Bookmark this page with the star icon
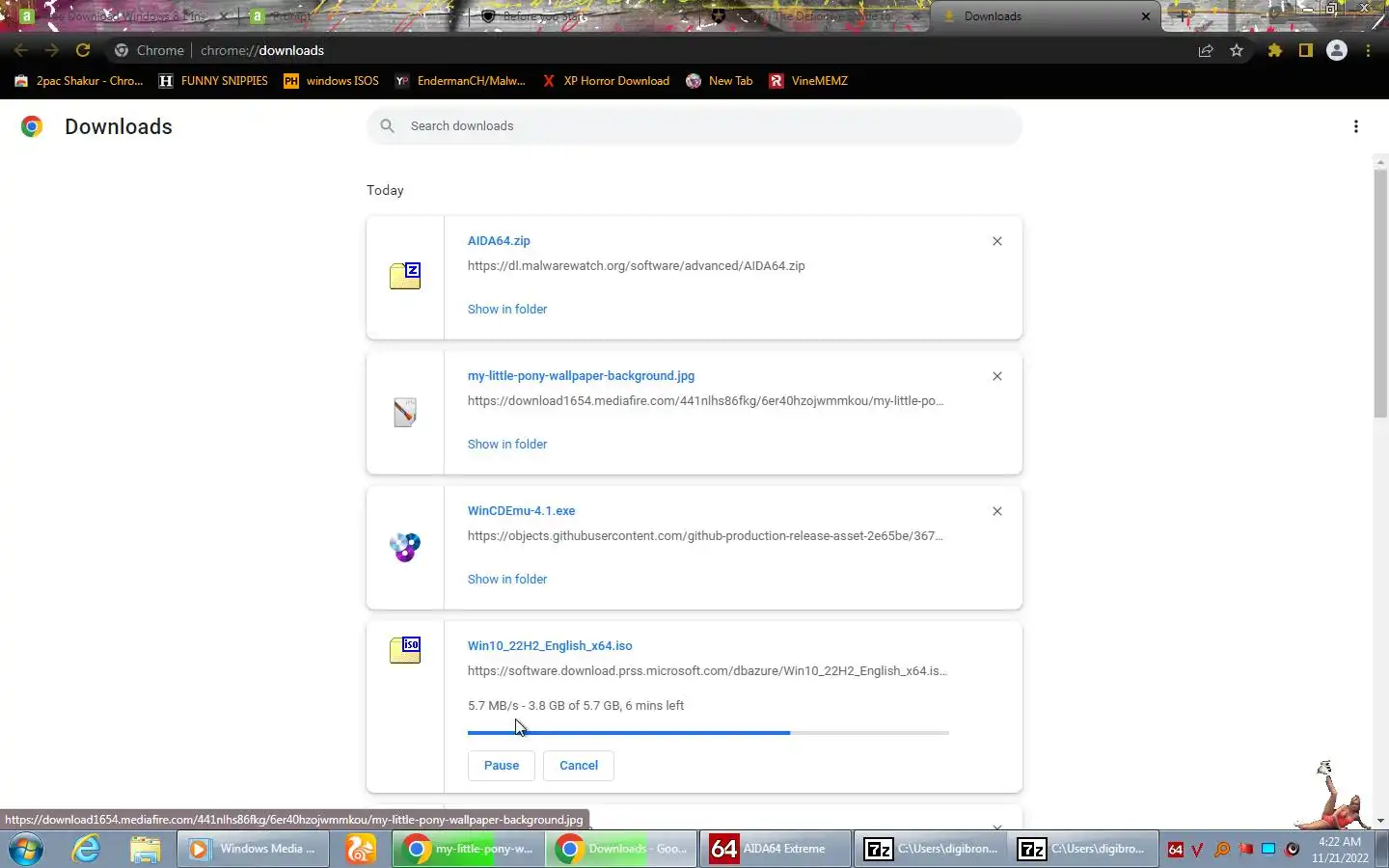Viewport: 1389px width, 868px height. point(1237,50)
